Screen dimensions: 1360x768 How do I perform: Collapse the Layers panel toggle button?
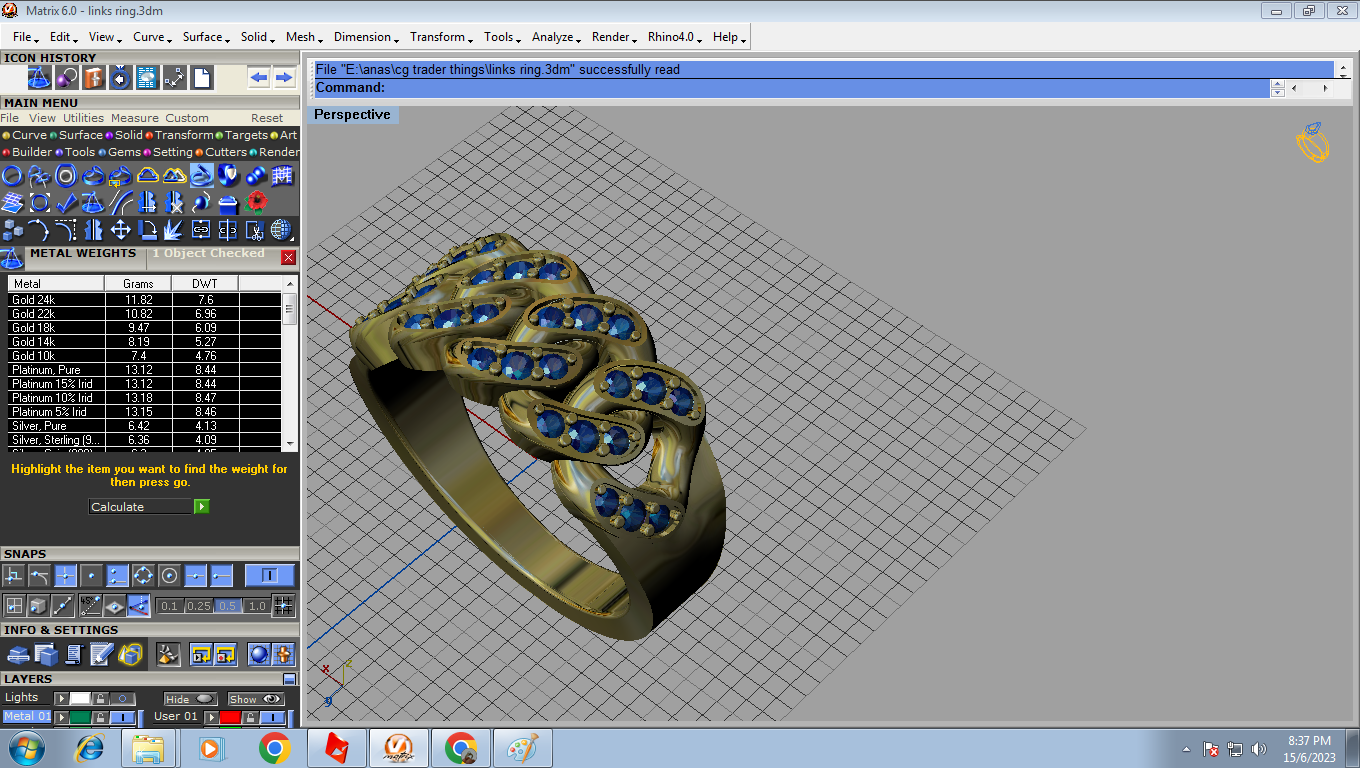[x=289, y=679]
